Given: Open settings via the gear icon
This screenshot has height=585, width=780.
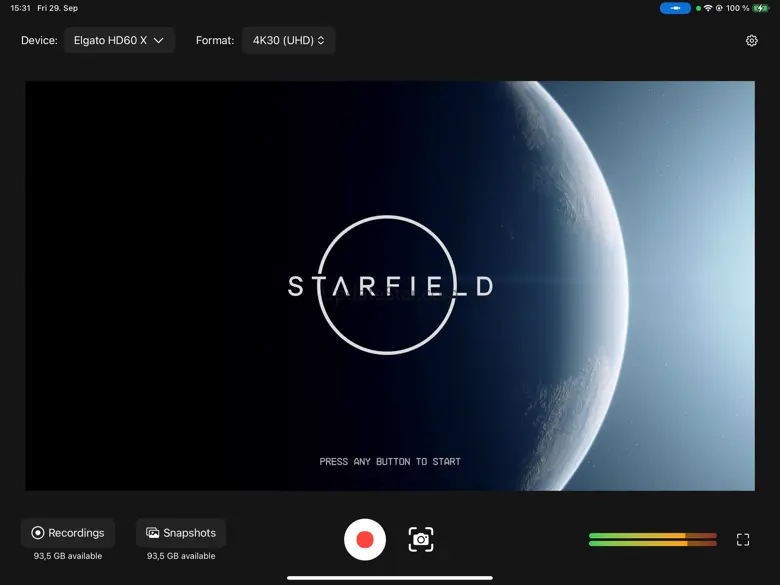Looking at the screenshot, I should pyautogui.click(x=752, y=41).
